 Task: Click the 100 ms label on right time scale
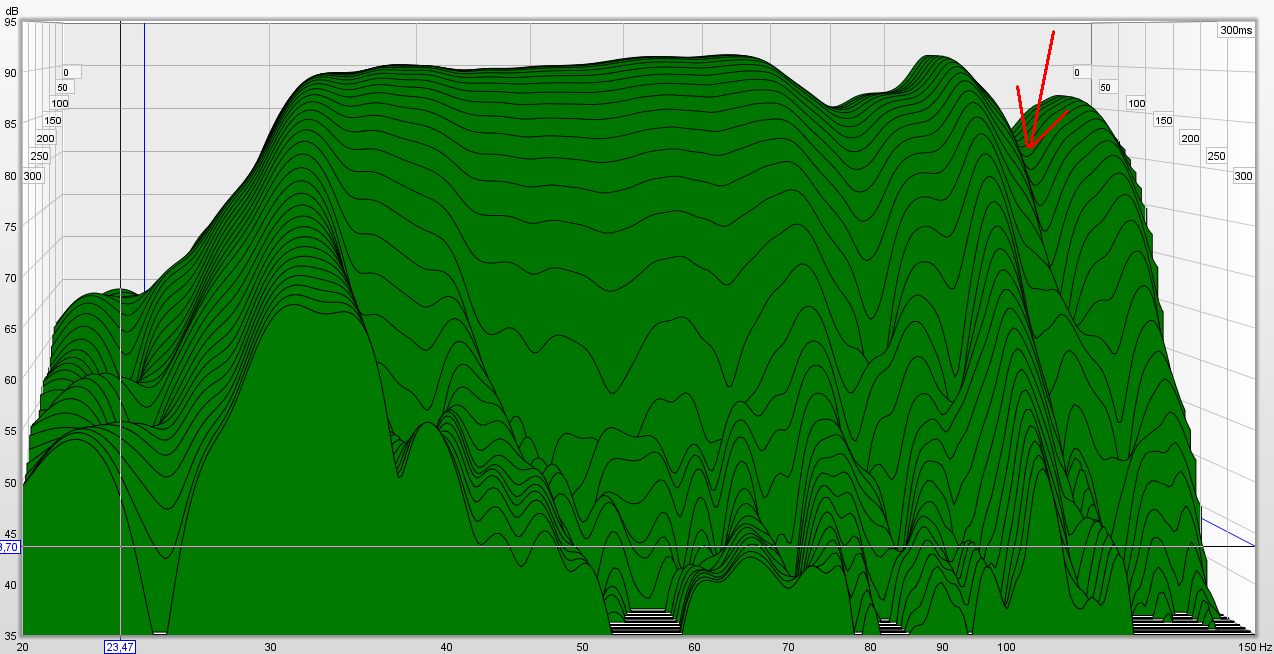(x=1136, y=103)
